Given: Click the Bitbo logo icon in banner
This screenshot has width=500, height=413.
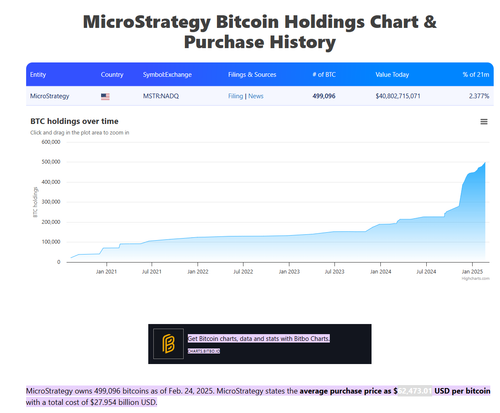Looking at the screenshot, I should [168, 344].
